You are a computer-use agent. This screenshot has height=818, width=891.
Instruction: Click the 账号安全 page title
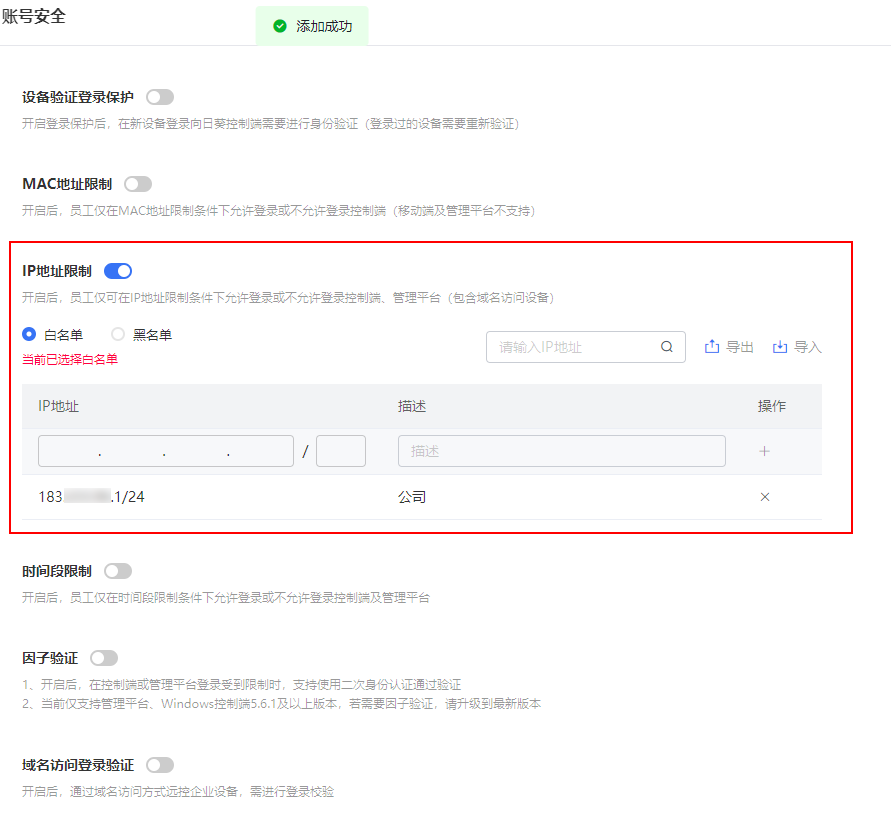34,16
